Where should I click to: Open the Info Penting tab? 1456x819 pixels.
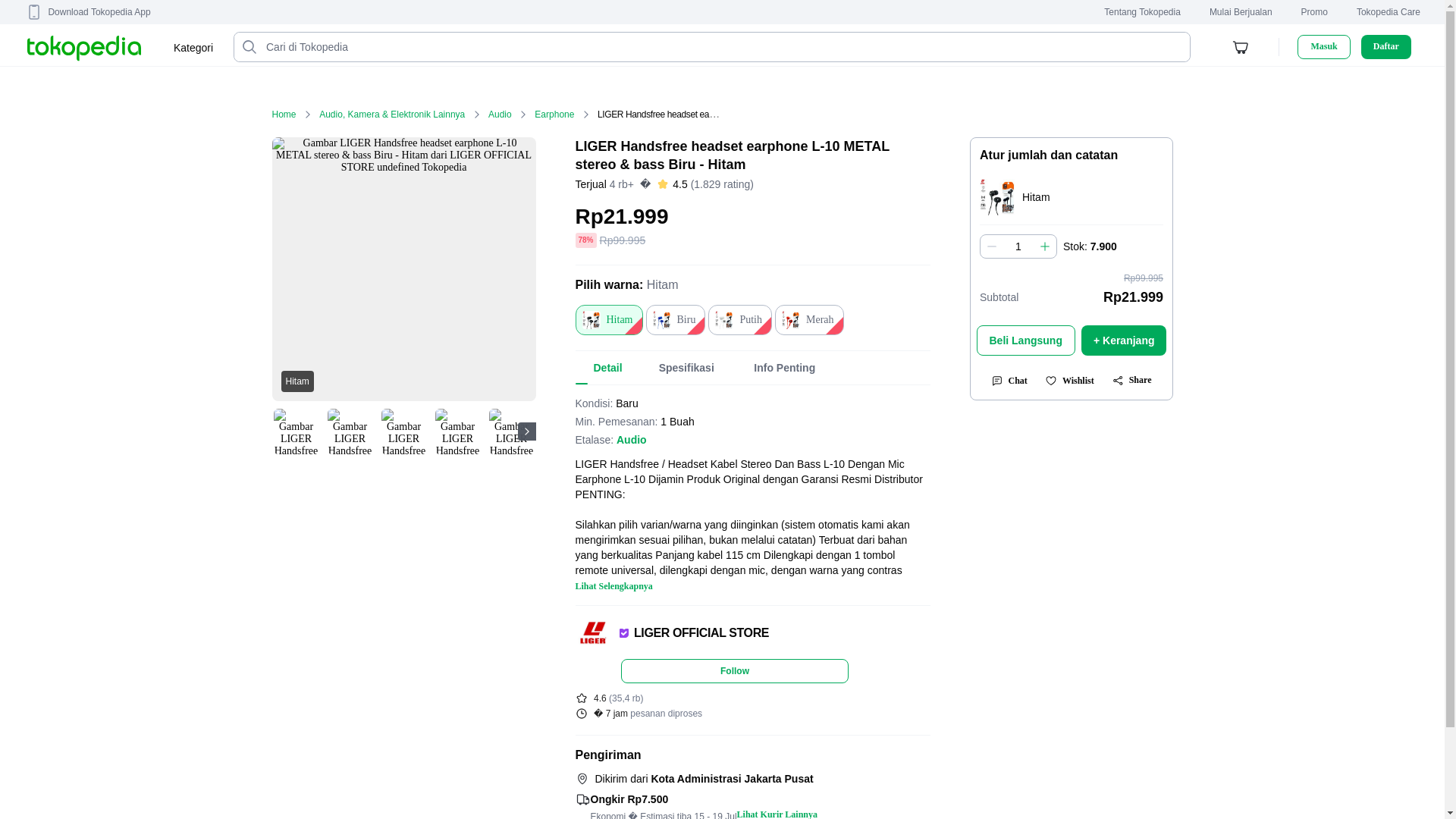[x=784, y=368]
